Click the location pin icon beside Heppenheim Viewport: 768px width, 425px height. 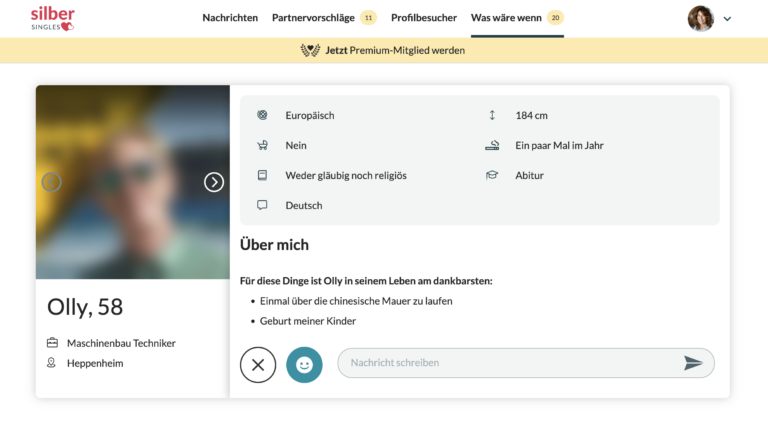point(52,363)
